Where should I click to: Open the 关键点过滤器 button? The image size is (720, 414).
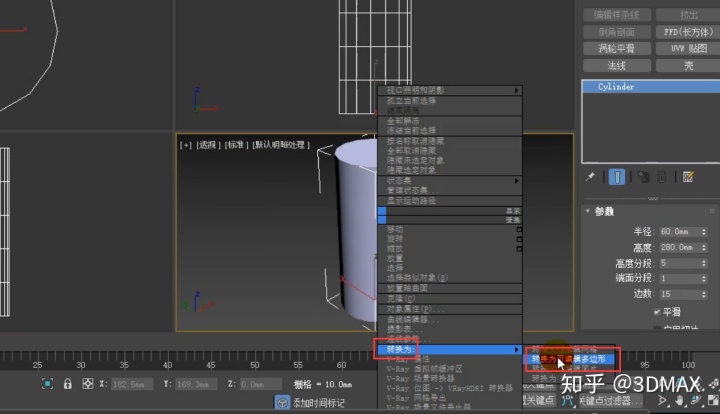click(x=610, y=401)
